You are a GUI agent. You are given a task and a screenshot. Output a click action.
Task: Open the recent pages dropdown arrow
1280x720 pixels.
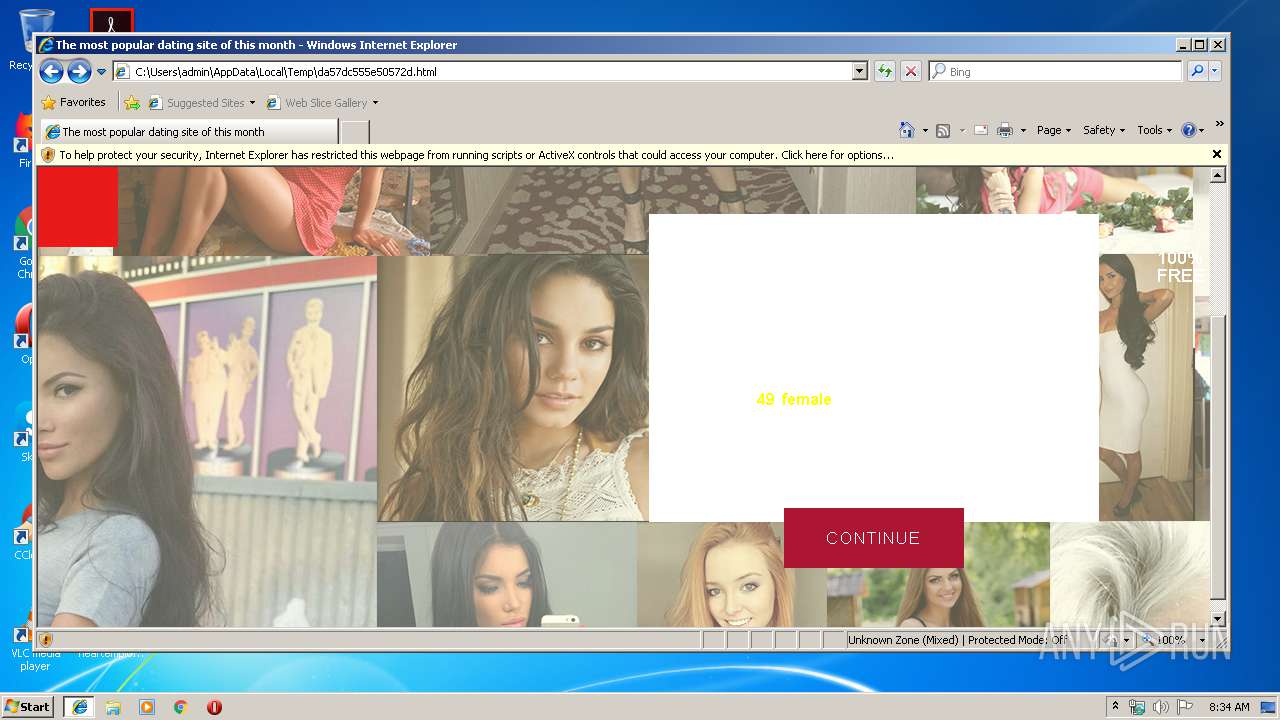tap(101, 72)
